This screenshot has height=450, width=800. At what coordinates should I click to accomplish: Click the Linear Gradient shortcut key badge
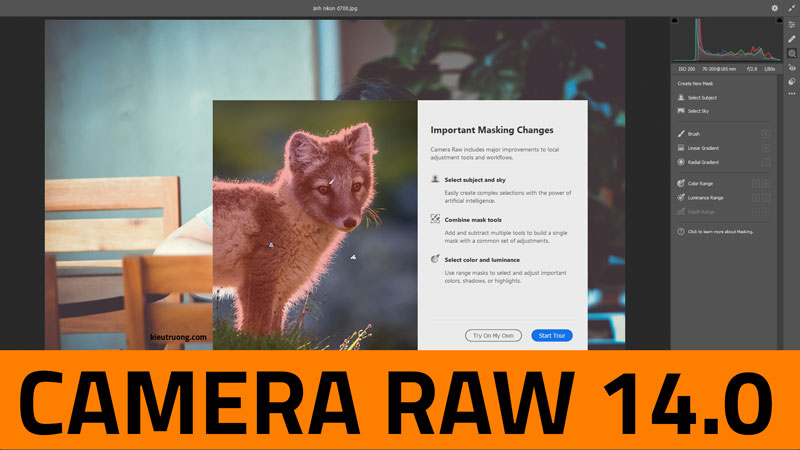765,148
